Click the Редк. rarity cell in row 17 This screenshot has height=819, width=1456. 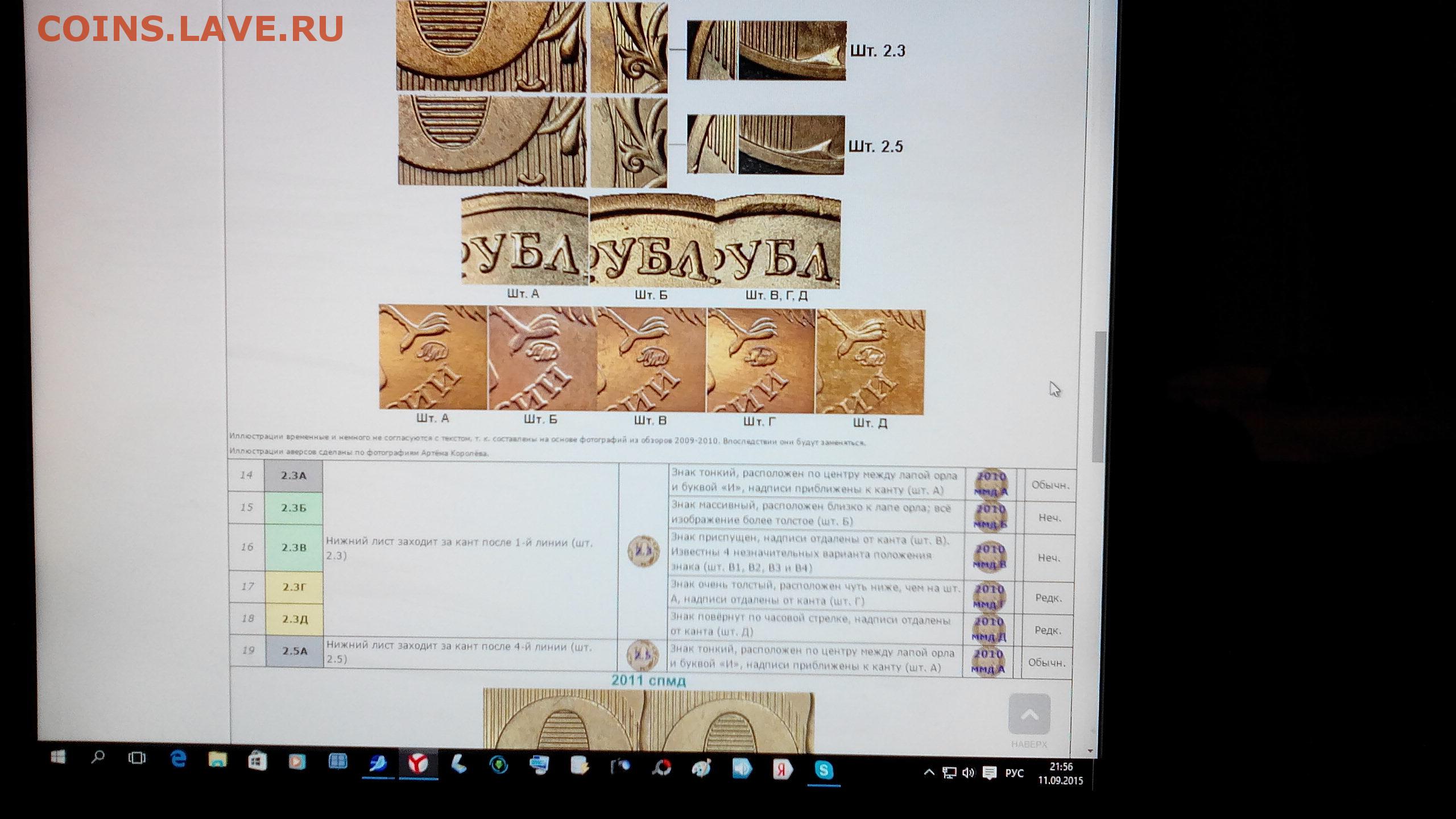point(1048,598)
